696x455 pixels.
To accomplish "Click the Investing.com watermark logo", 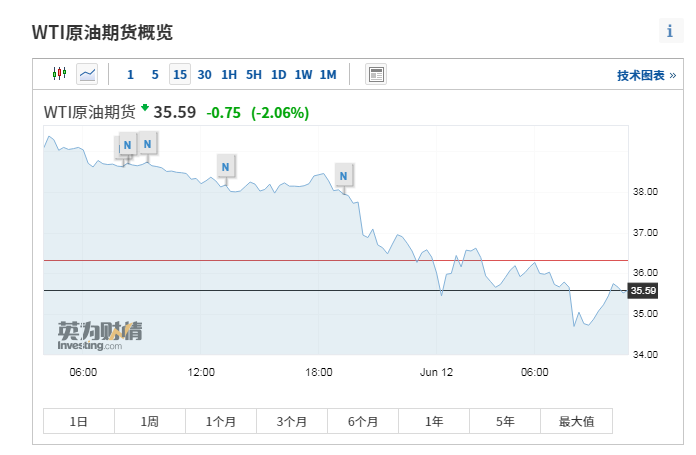I will coord(99,335).
